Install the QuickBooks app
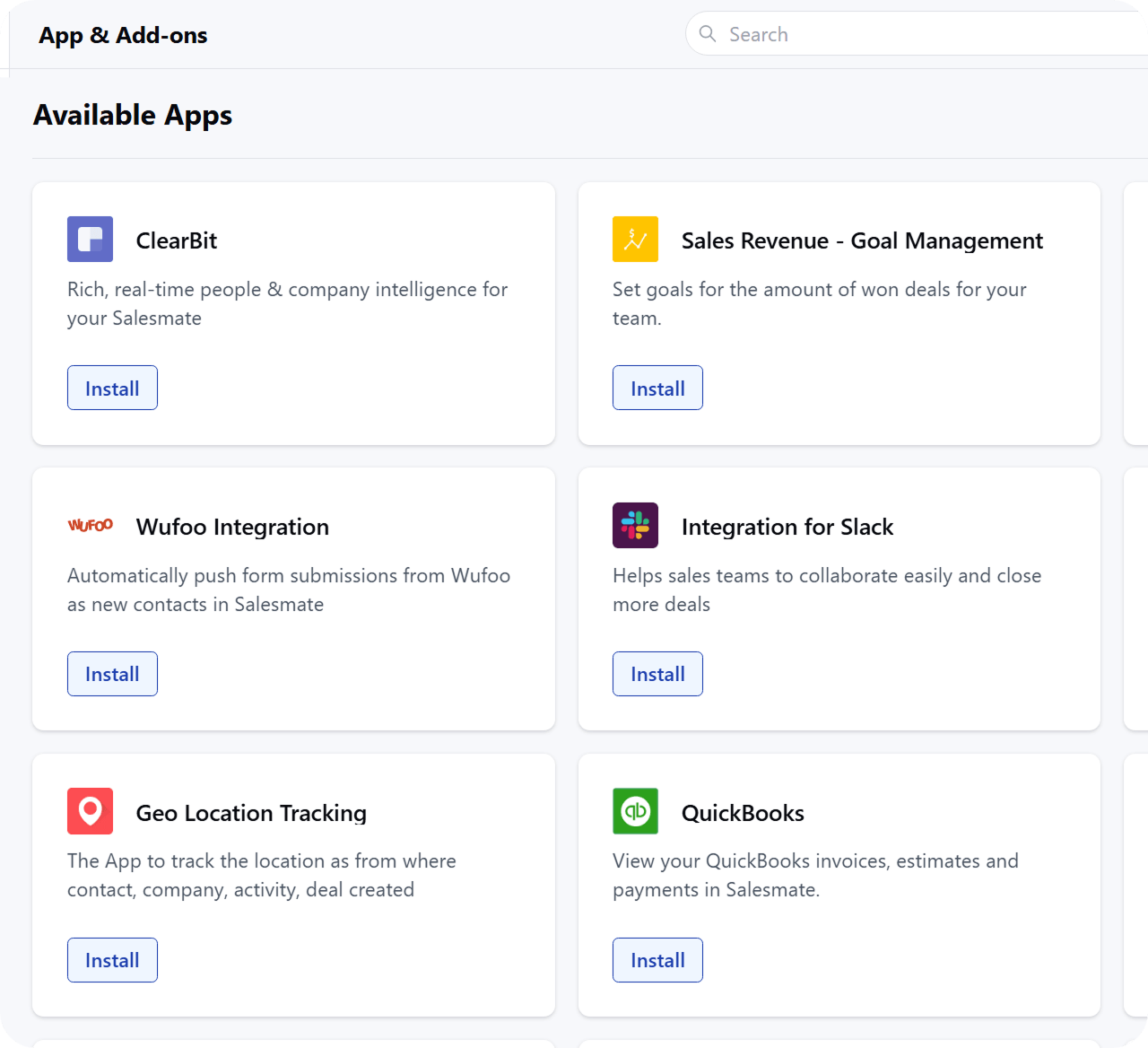This screenshot has width=1148, height=1048. [657, 960]
